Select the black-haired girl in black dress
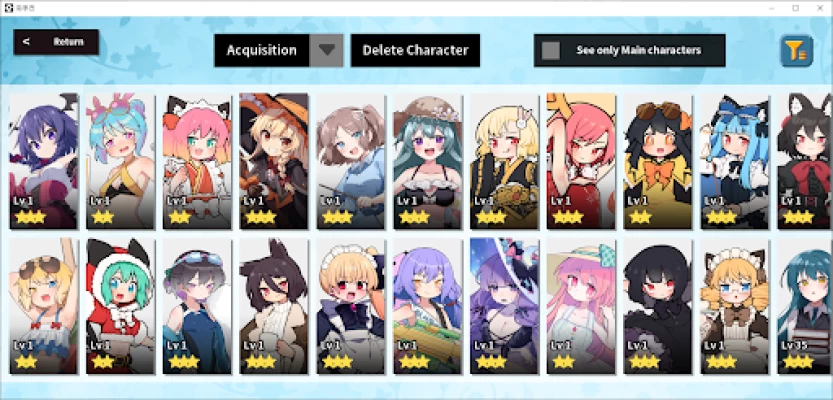The height and width of the screenshot is (400, 833). click(658, 306)
